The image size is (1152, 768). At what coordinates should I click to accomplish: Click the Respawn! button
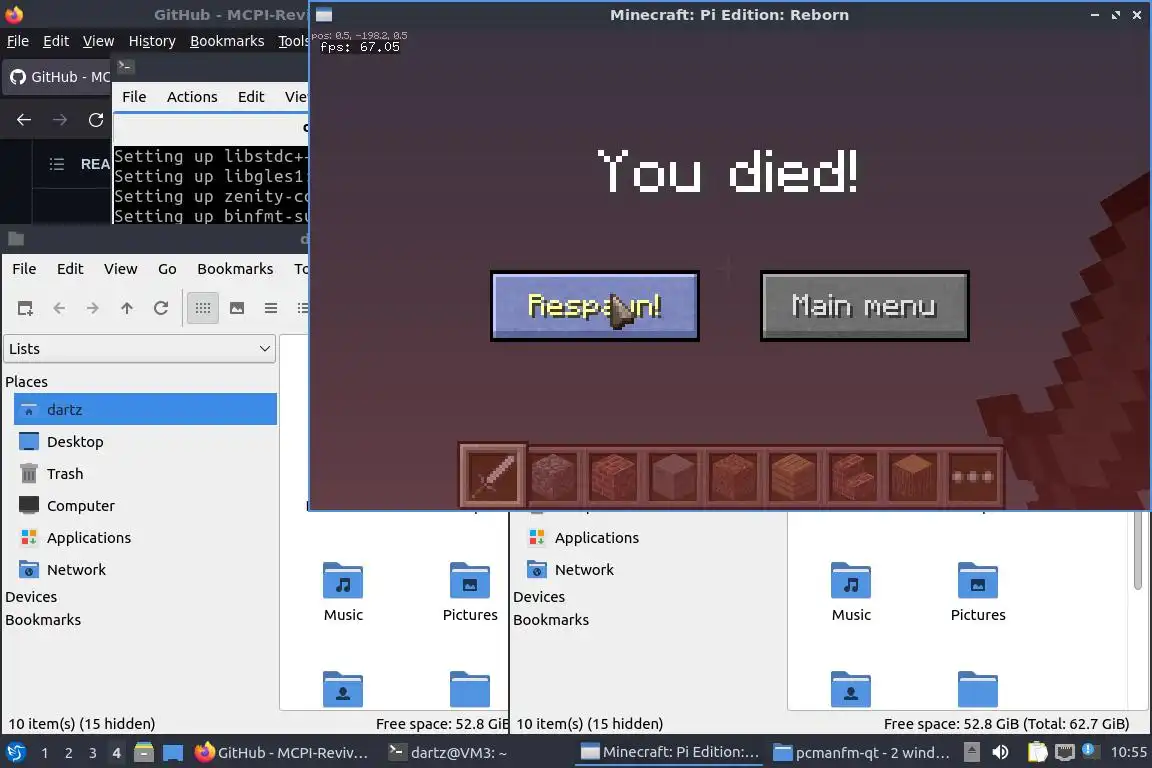point(594,306)
